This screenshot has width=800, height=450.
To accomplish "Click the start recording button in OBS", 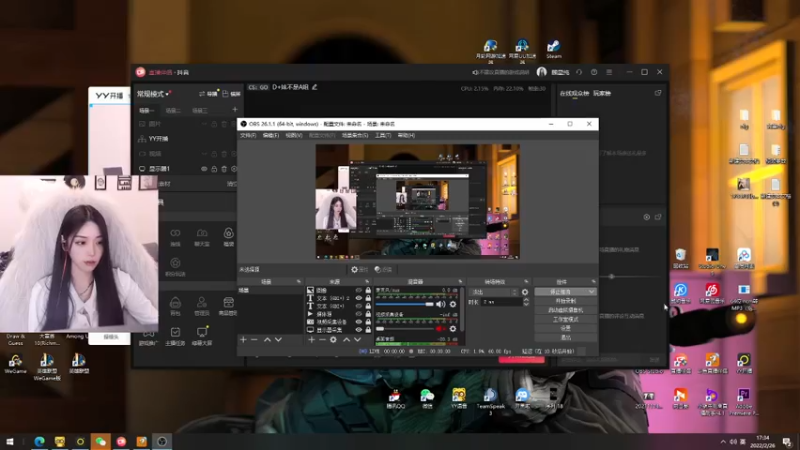I will (x=565, y=301).
